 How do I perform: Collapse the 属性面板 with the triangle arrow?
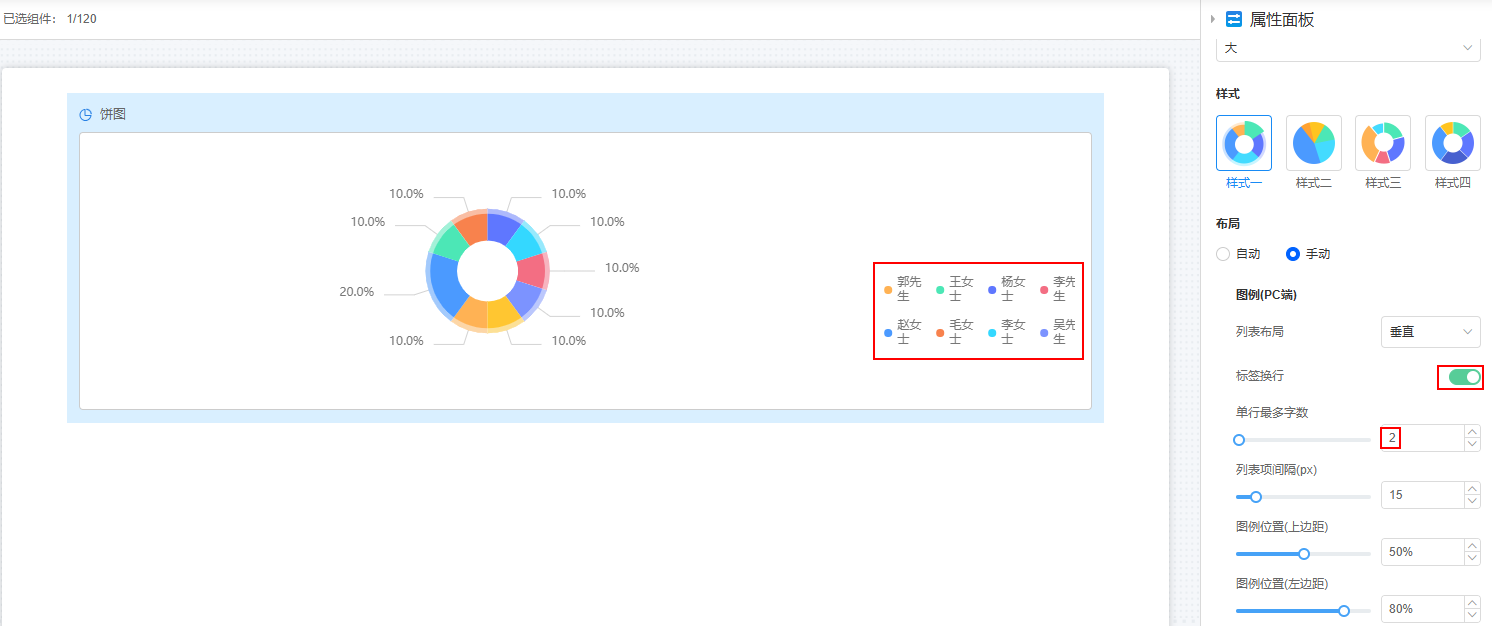[1213, 19]
